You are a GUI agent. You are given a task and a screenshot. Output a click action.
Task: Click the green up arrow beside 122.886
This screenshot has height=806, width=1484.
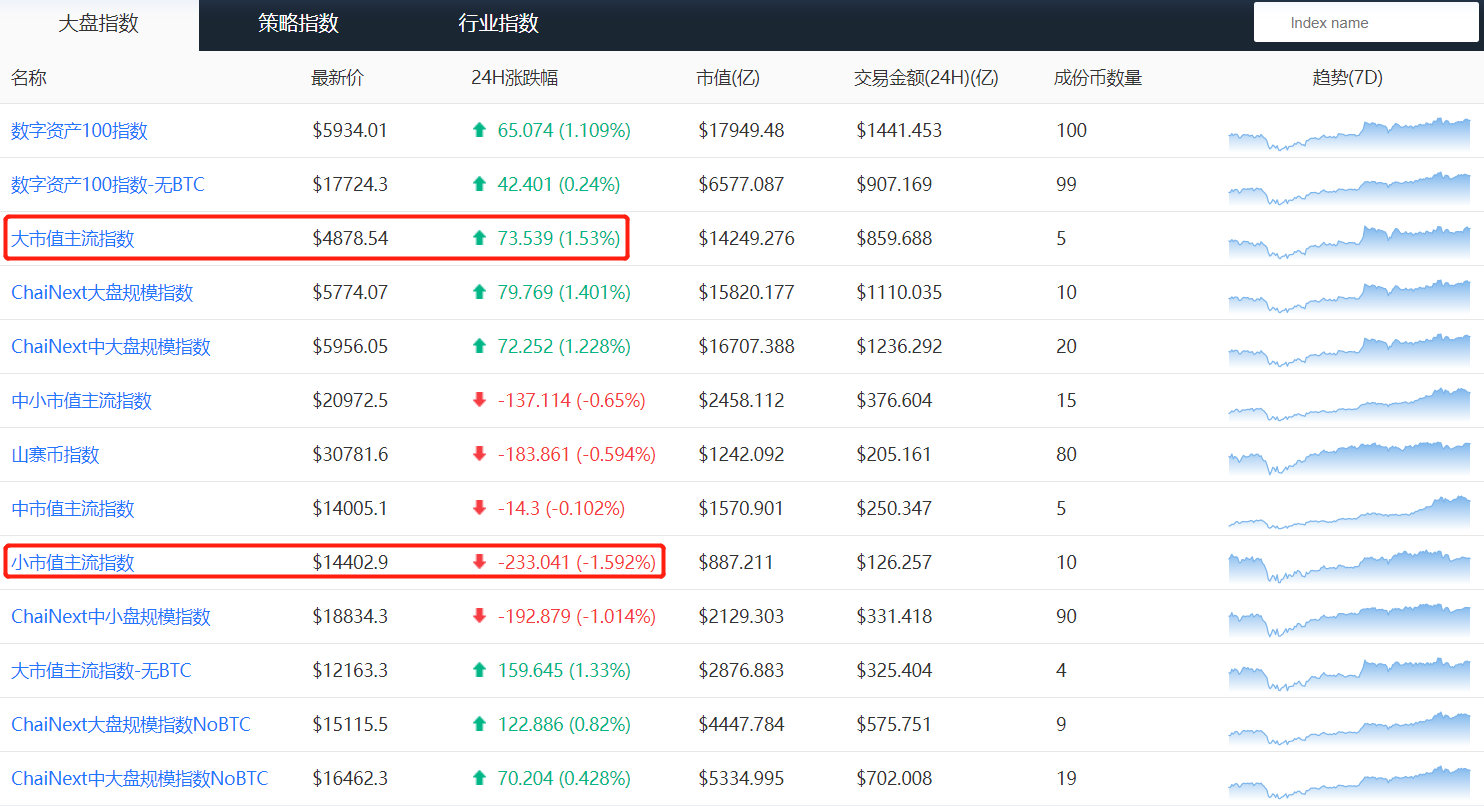coord(479,724)
